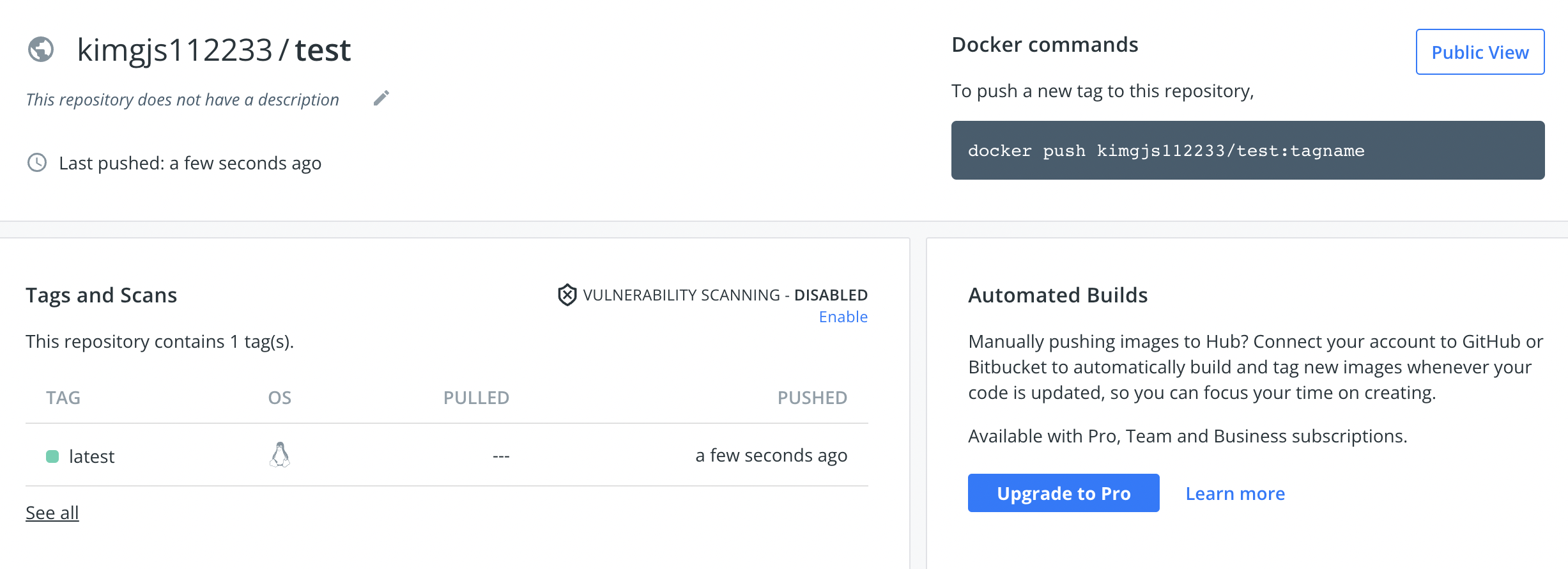The image size is (1568, 569).
Task: Click 'Available with Pro, Team and Business' text
Action: pos(1188,436)
